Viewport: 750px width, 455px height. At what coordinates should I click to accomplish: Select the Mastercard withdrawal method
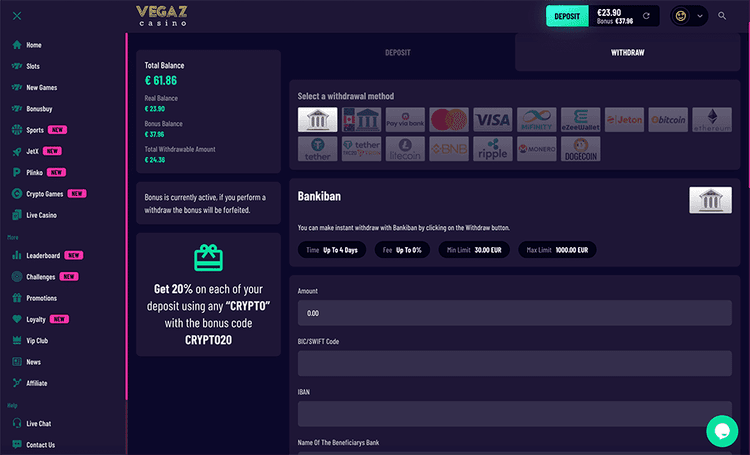click(x=449, y=120)
